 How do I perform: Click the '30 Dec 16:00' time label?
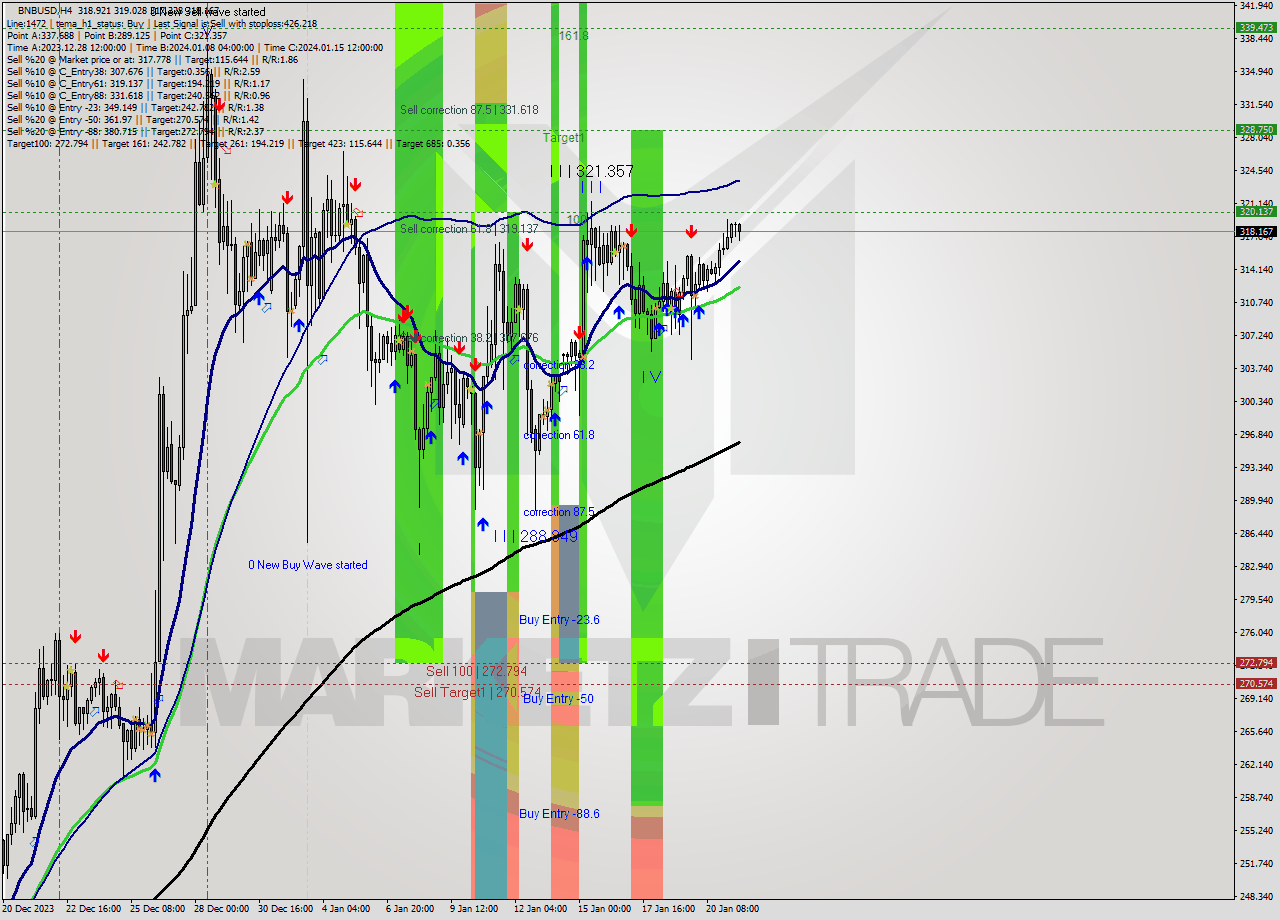point(285,909)
